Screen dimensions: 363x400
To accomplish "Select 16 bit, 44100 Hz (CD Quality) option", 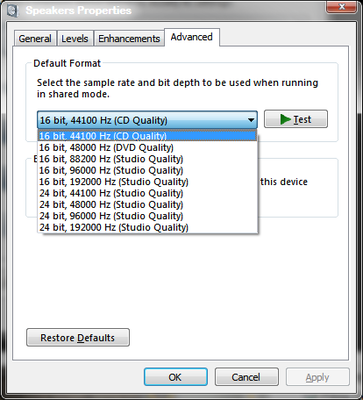I will click(x=147, y=136).
